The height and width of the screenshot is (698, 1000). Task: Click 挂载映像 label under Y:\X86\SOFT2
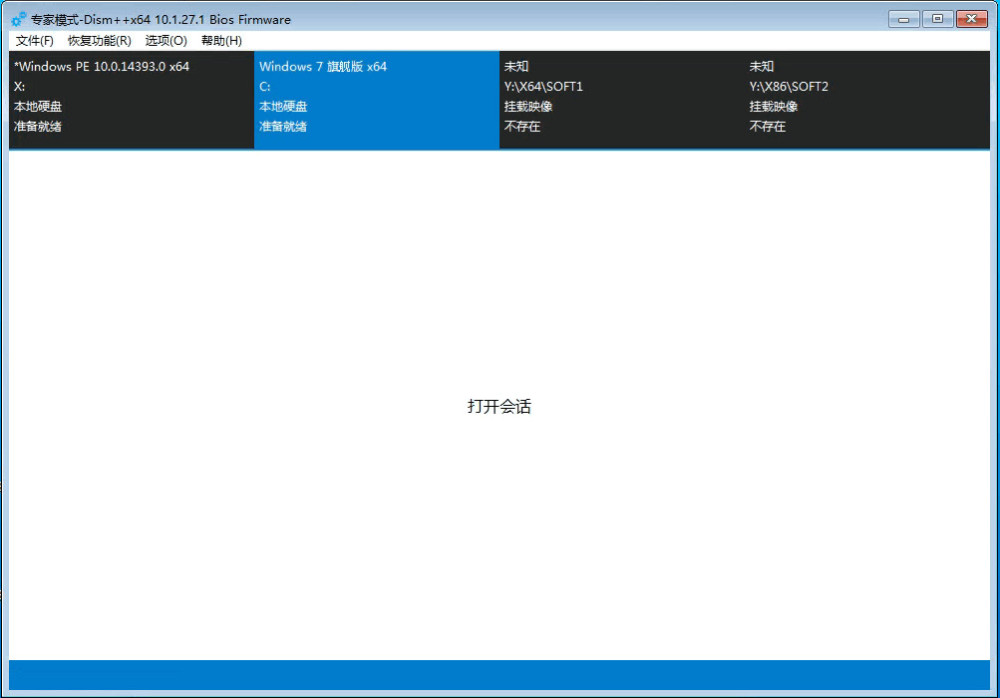point(773,107)
